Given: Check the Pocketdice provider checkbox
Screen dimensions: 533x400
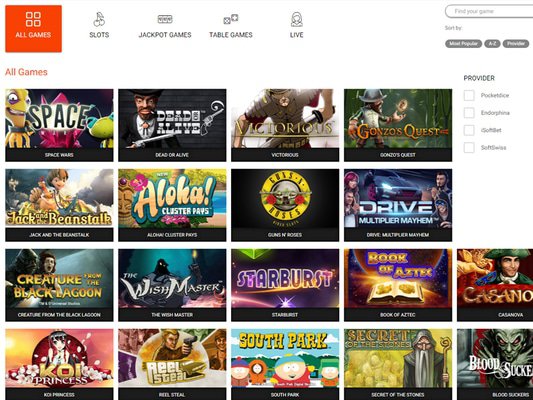Looking at the screenshot, I should click(469, 95).
